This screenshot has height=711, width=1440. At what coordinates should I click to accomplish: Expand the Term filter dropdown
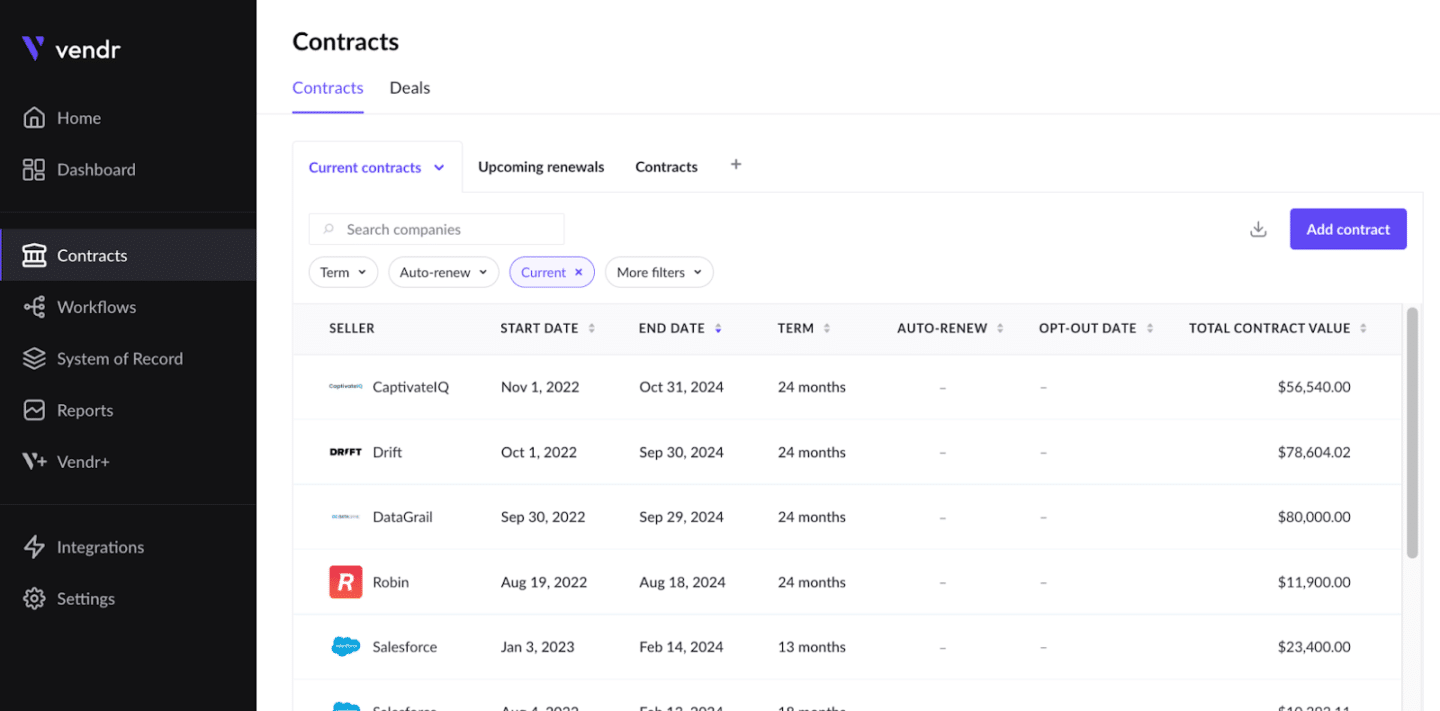[x=343, y=272]
